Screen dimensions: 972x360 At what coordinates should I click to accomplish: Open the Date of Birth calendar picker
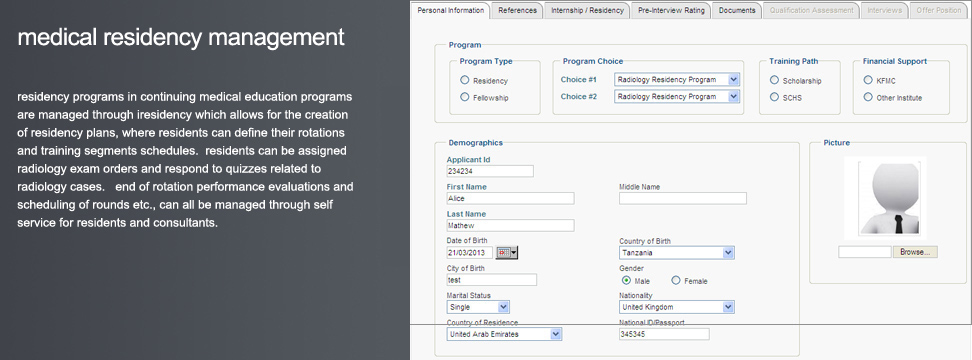coord(506,253)
